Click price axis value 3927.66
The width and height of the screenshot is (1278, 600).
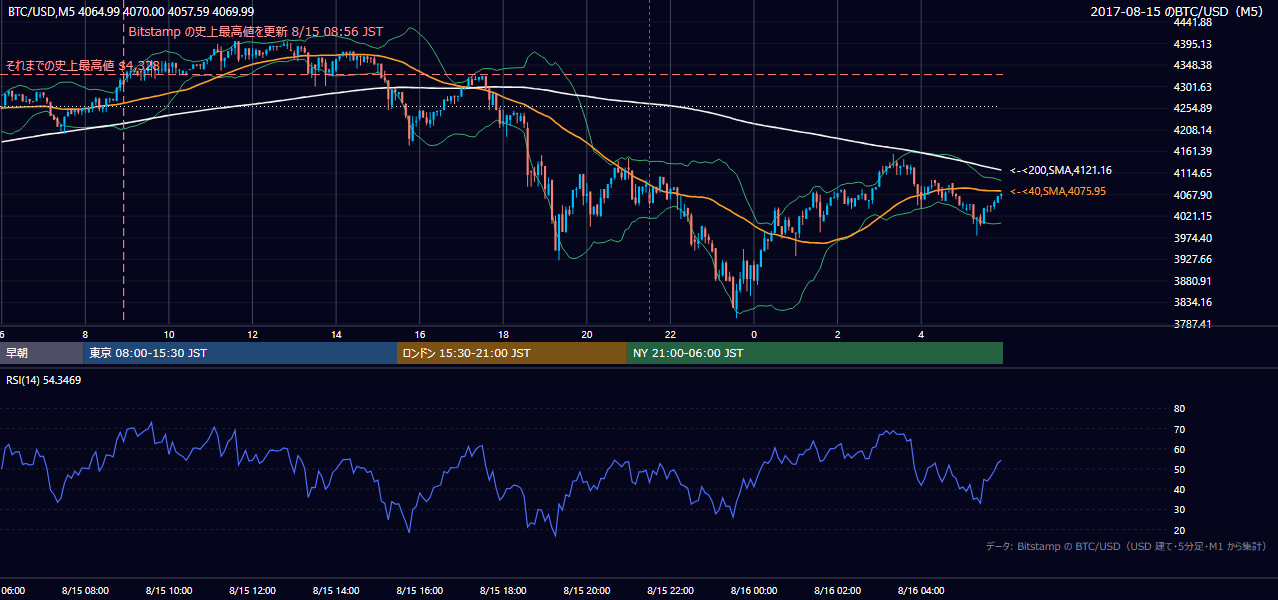(x=1193, y=259)
